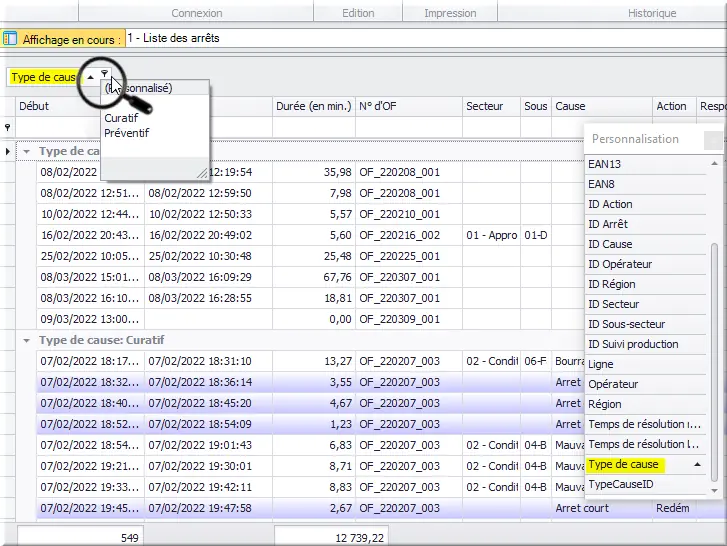This screenshot has height=546, width=727.
Task: Click the Durée (en min.) column header
Action: [x=314, y=106]
